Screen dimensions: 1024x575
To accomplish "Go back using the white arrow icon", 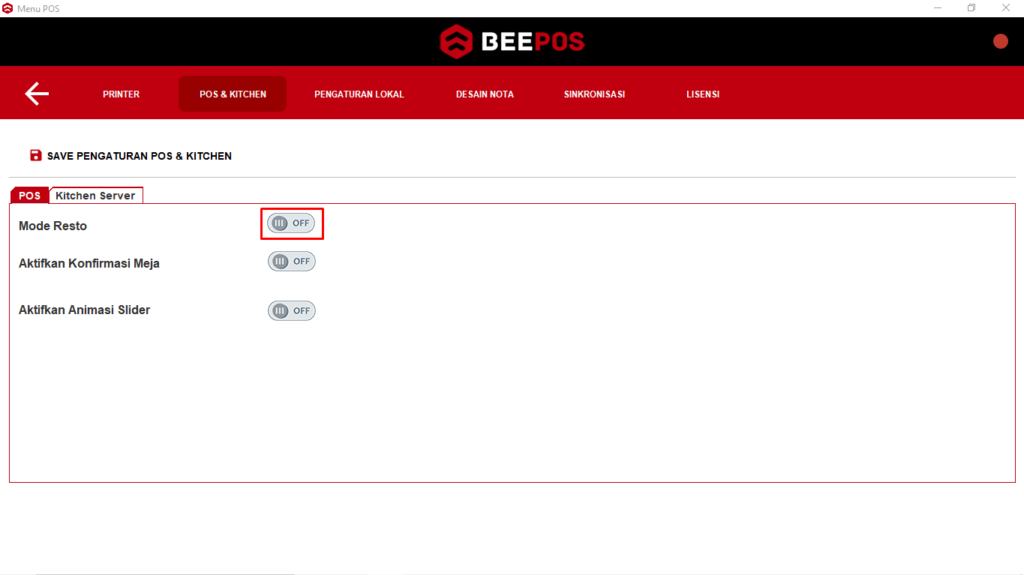I will click(x=37, y=93).
